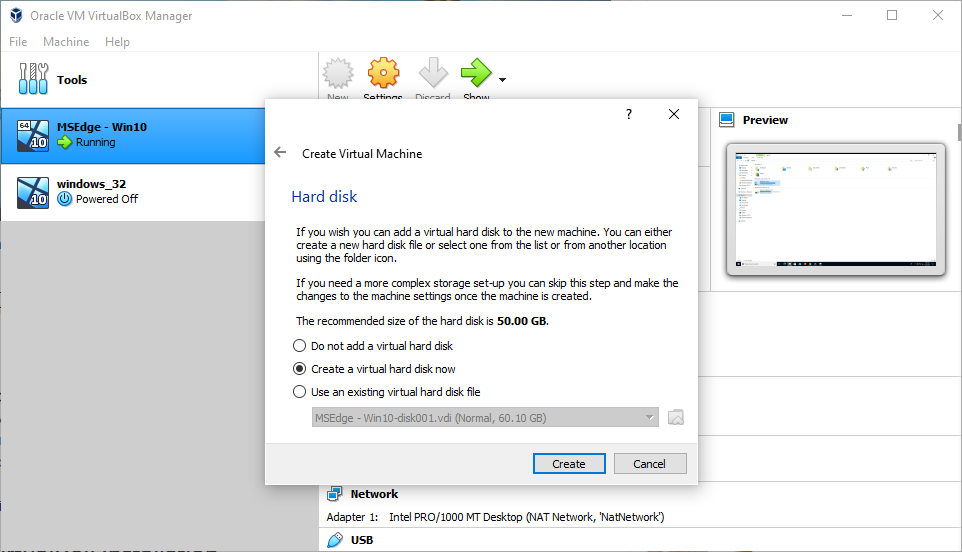The height and width of the screenshot is (552, 962).
Task: Click the Create button
Action: pos(569,464)
